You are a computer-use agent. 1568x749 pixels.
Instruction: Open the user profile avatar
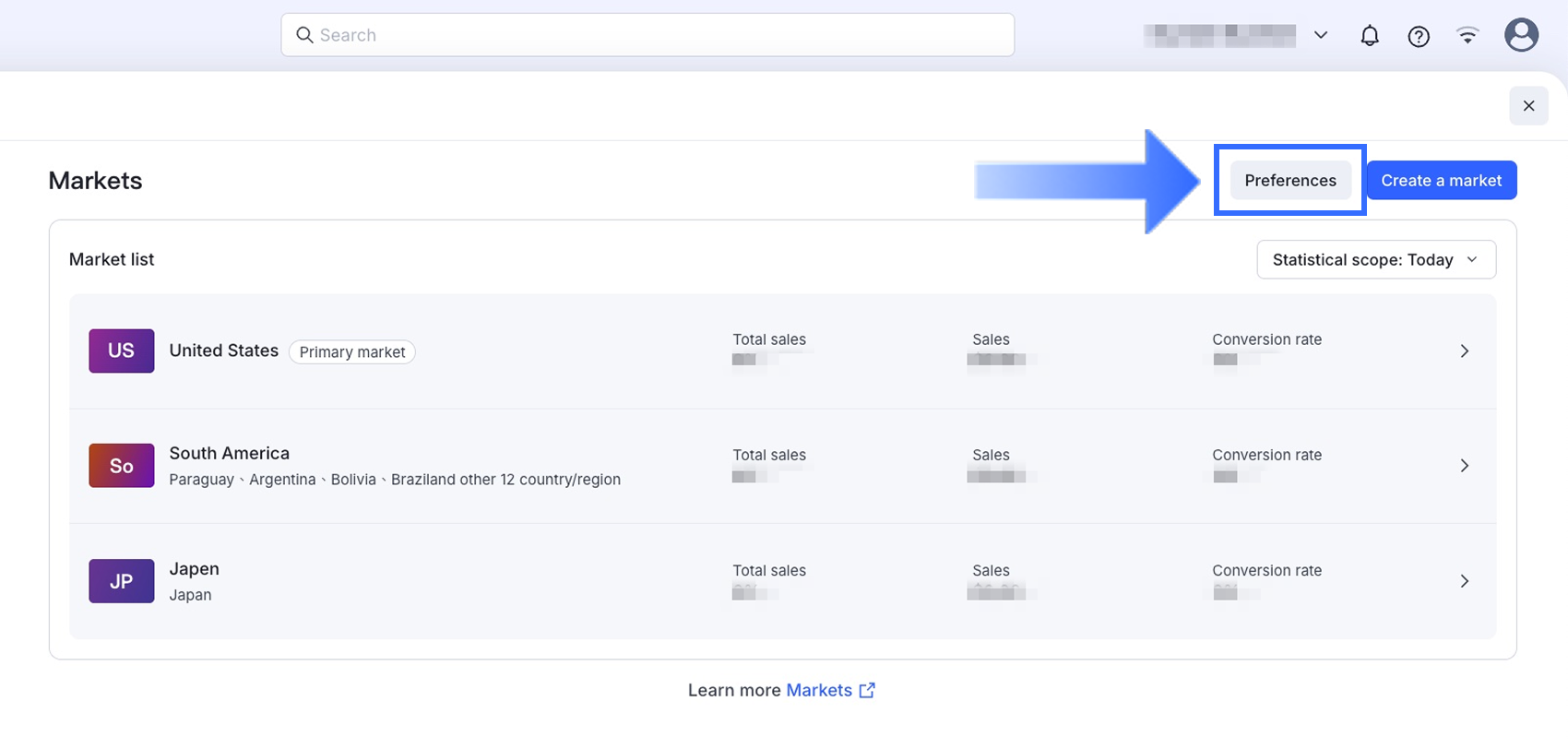[x=1521, y=36]
